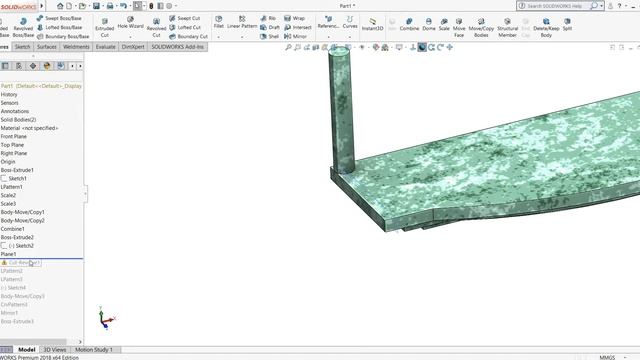Select the Scale tool in ribbon
Screen dimensions: 640x360
444,24
